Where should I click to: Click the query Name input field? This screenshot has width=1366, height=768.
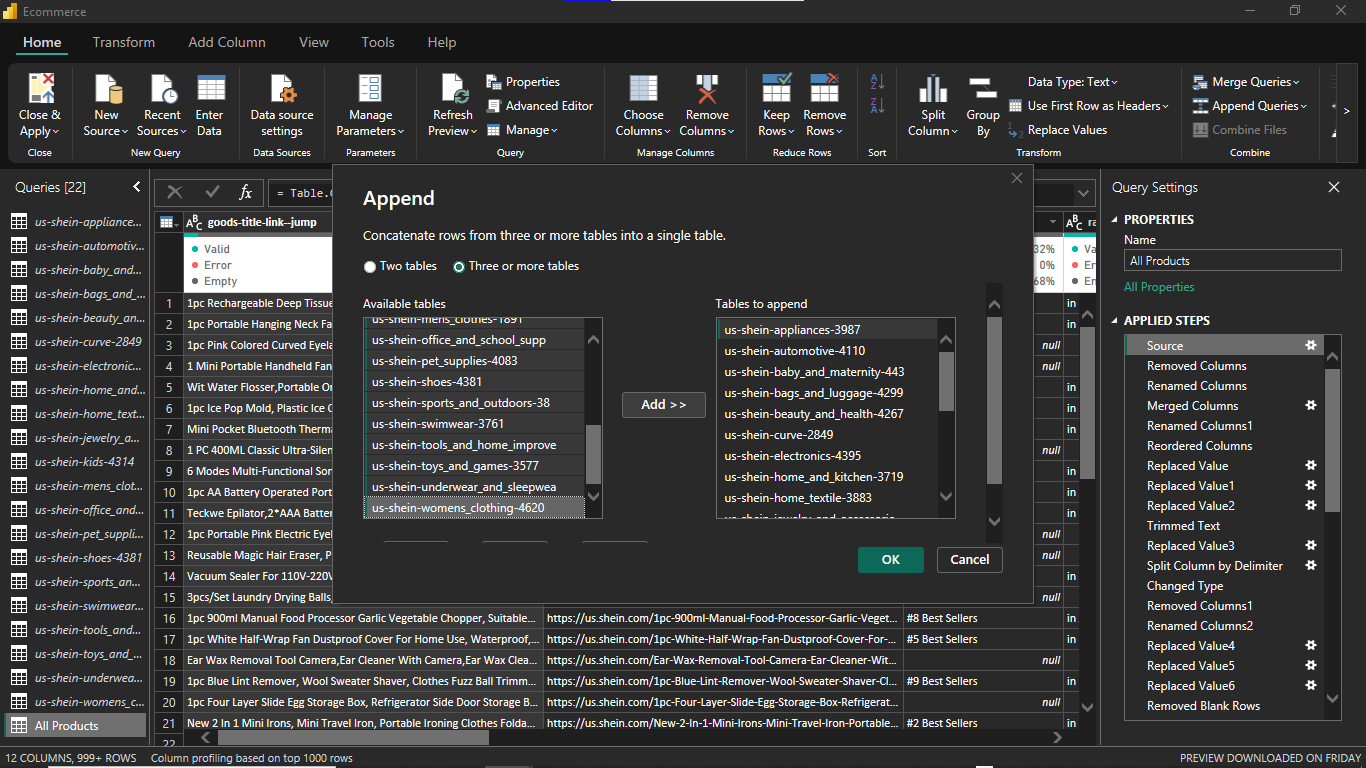(1232, 261)
